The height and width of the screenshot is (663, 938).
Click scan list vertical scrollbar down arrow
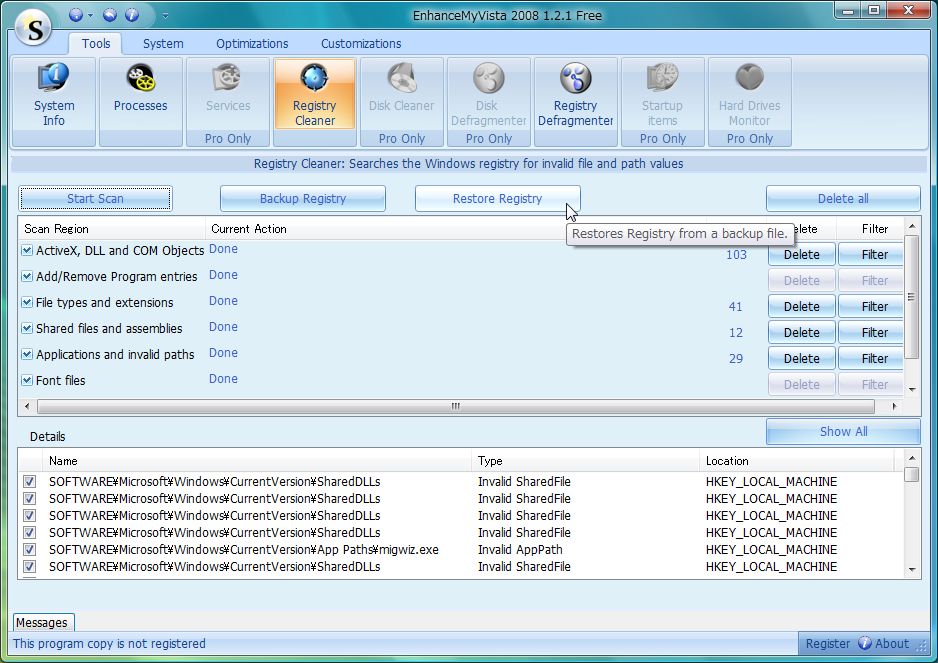click(x=912, y=389)
